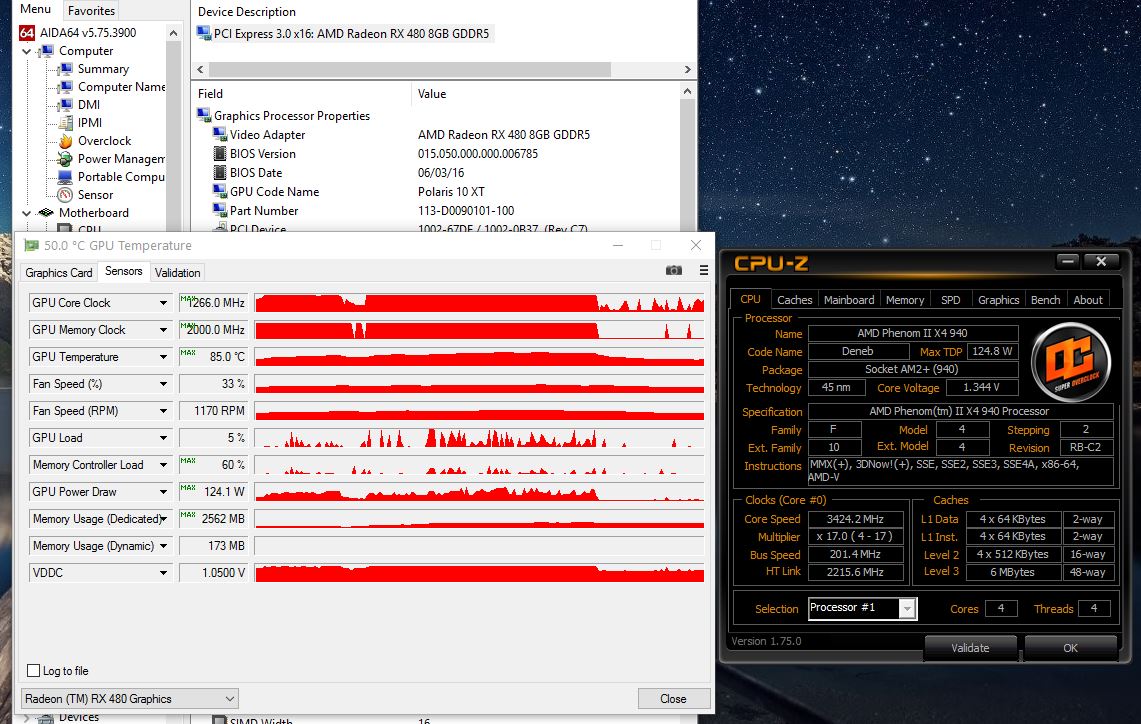Image resolution: width=1141 pixels, height=724 pixels.
Task: Switch to the SPD tab in CPU-Z
Action: (x=950, y=300)
